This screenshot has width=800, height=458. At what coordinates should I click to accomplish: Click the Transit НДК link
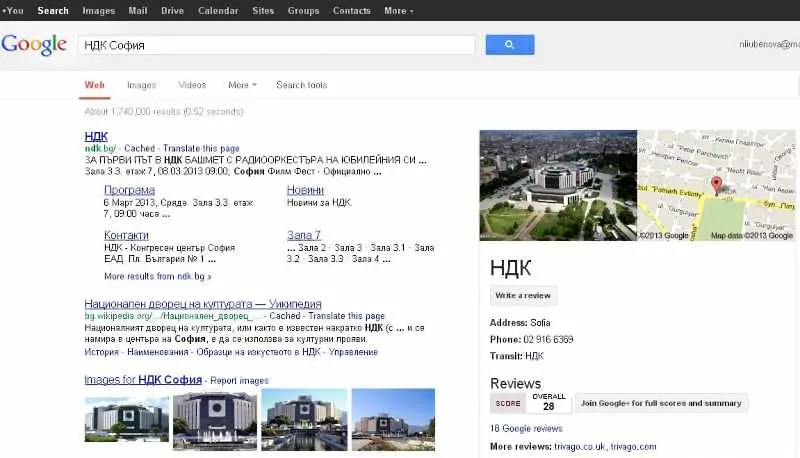tap(534, 356)
